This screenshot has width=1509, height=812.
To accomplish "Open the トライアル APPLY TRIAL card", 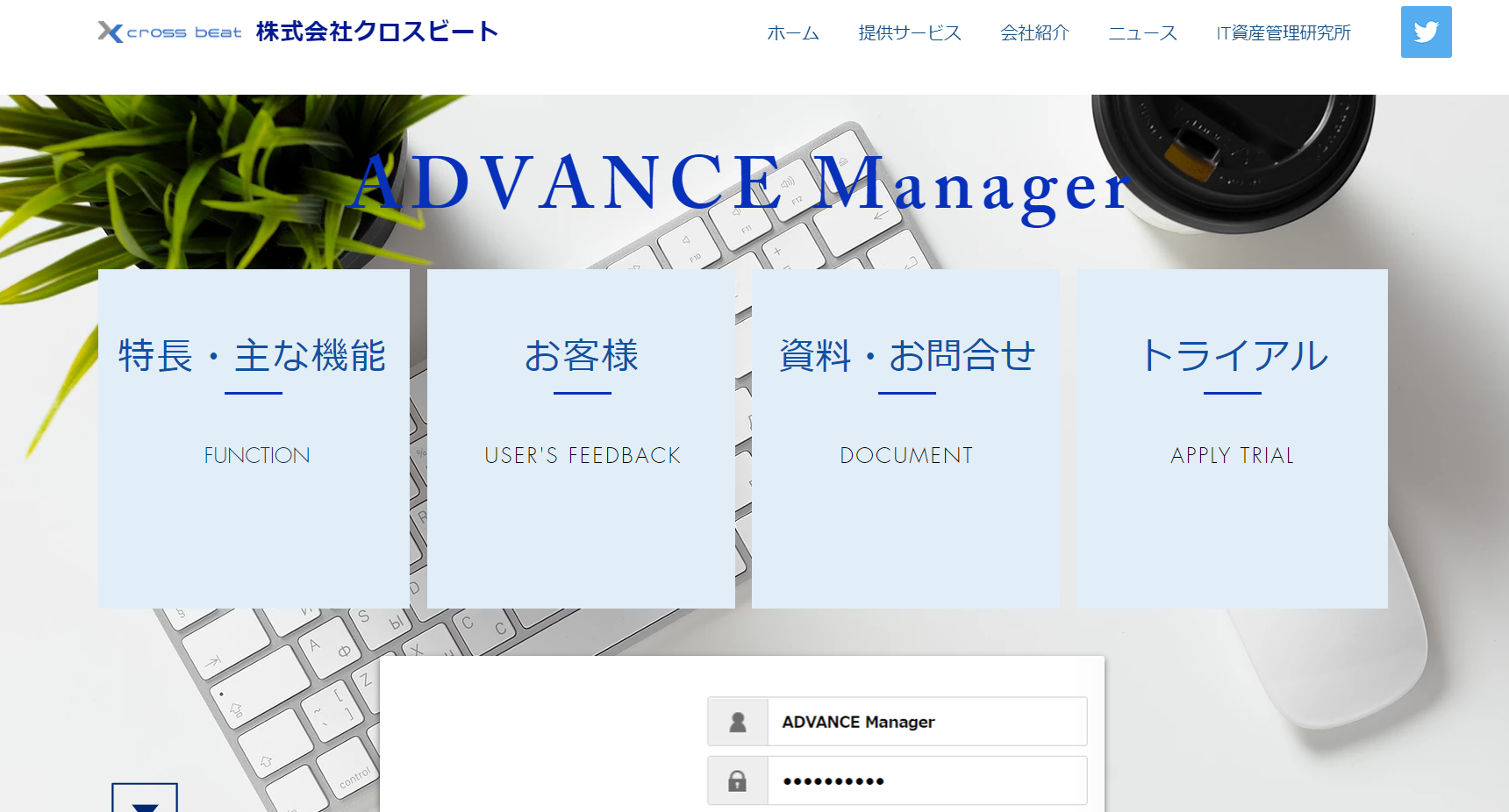I will [x=1232, y=438].
